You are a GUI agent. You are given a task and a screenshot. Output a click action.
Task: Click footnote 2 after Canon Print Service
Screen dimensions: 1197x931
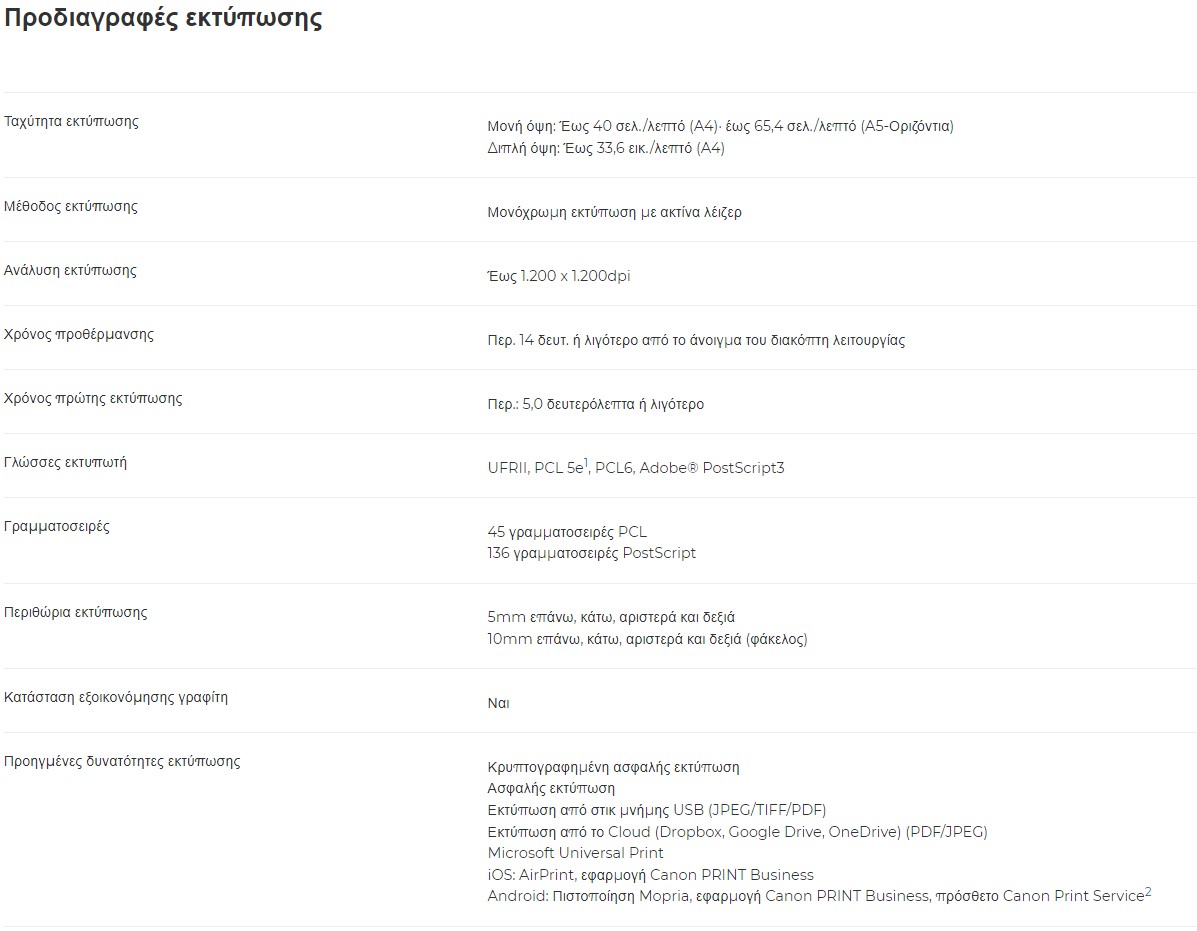pos(1148,891)
